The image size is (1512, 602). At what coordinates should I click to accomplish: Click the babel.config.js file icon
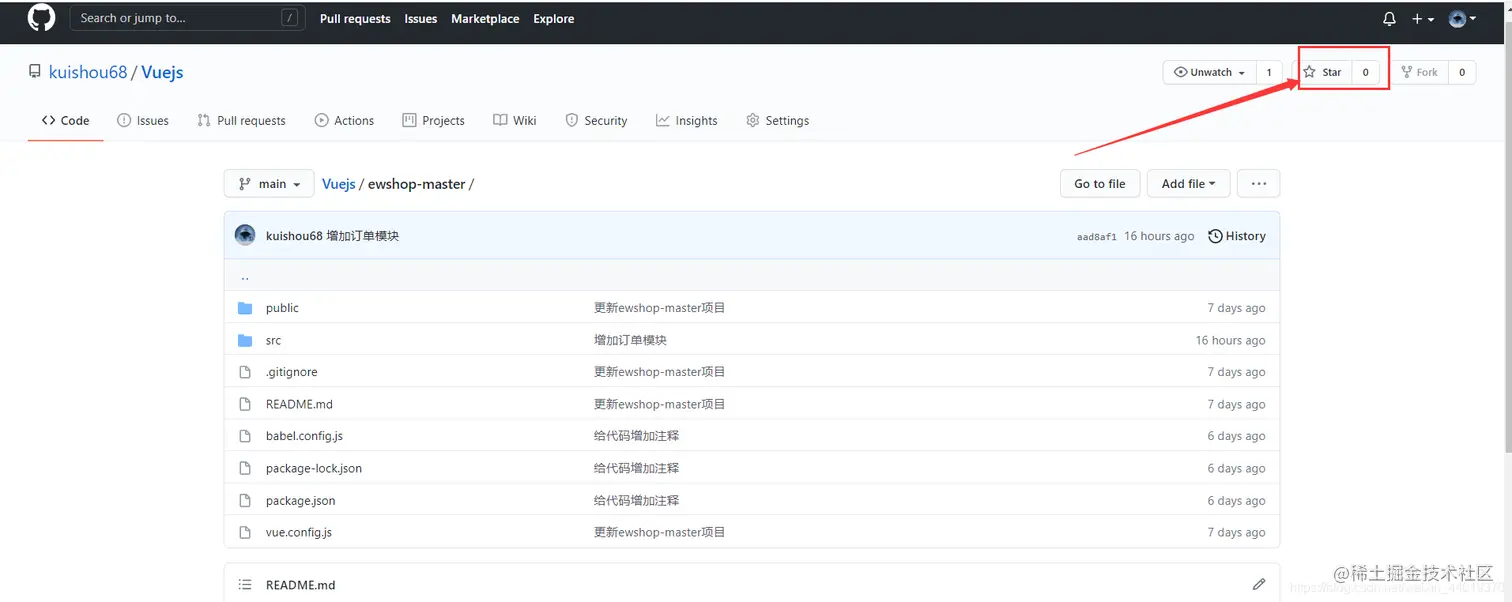tap(245, 436)
